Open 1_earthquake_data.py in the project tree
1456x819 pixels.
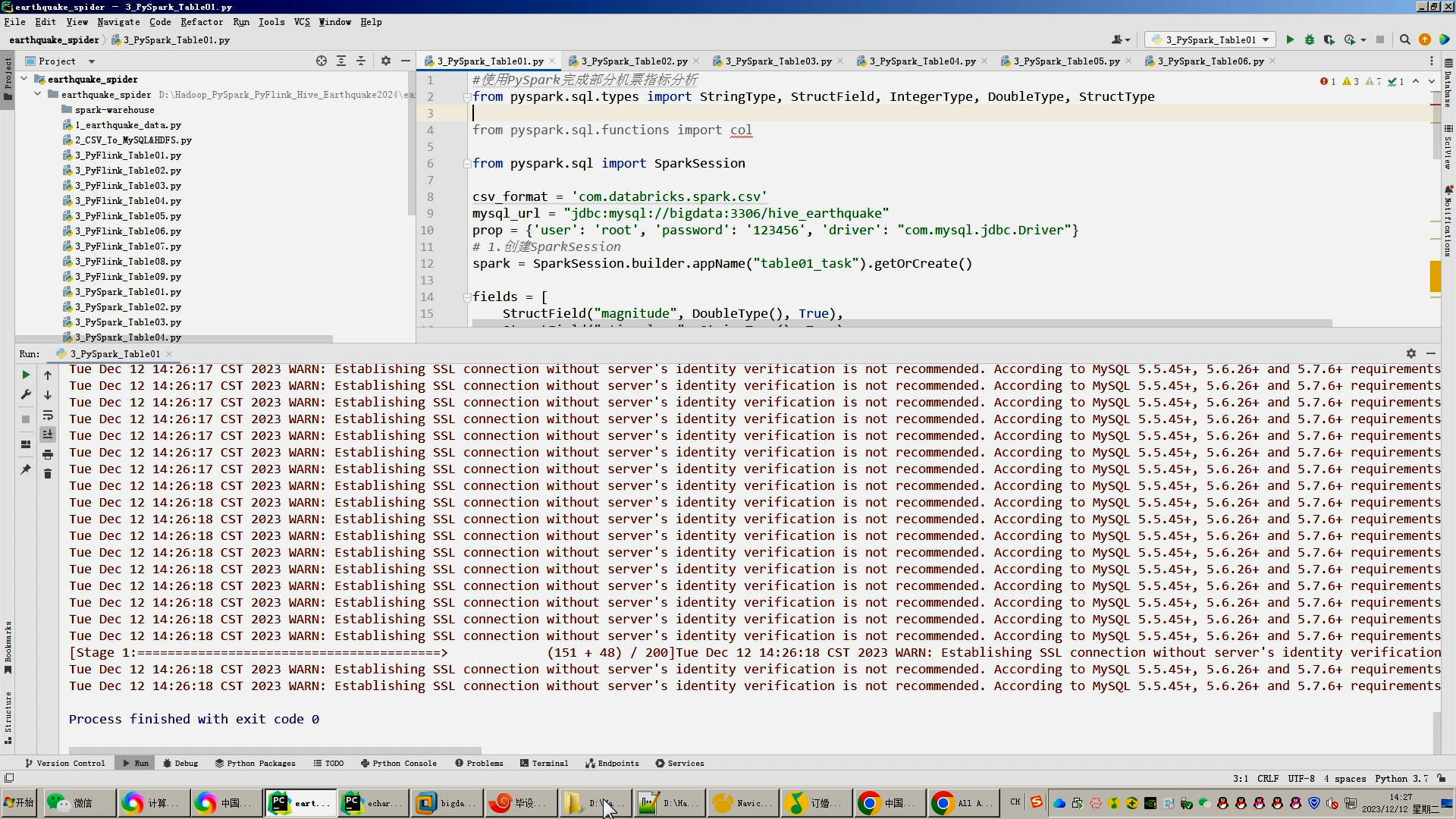[127, 125]
